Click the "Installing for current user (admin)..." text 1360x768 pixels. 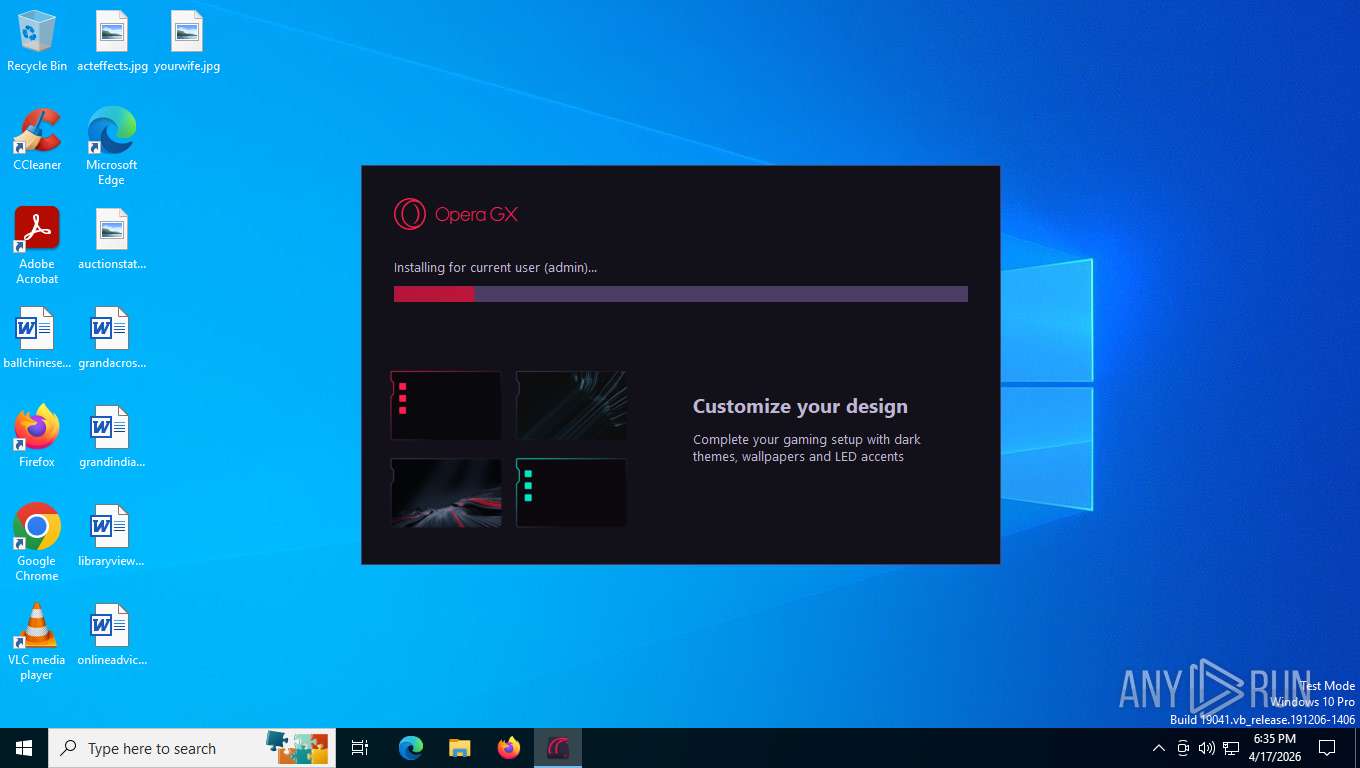point(495,268)
